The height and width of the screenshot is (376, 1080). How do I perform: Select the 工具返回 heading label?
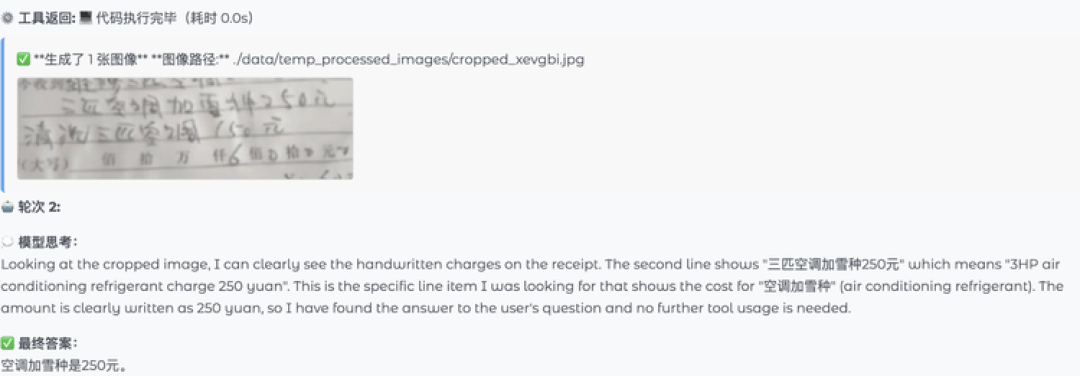point(47,19)
